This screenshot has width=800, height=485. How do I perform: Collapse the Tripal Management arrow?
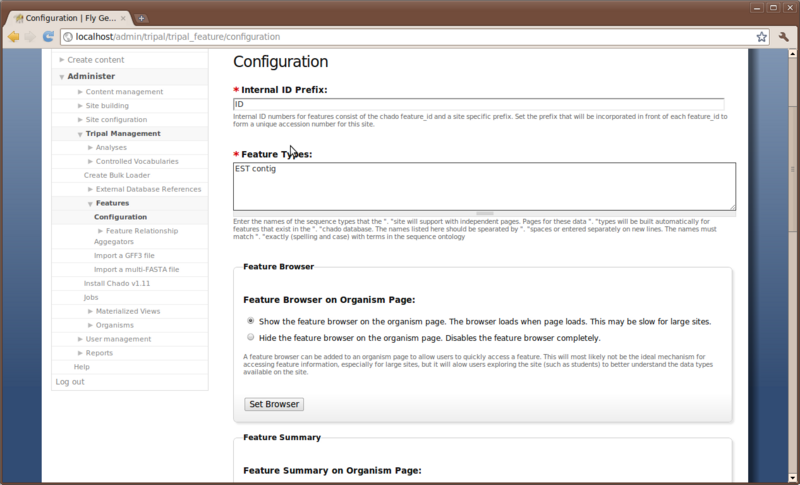click(80, 134)
